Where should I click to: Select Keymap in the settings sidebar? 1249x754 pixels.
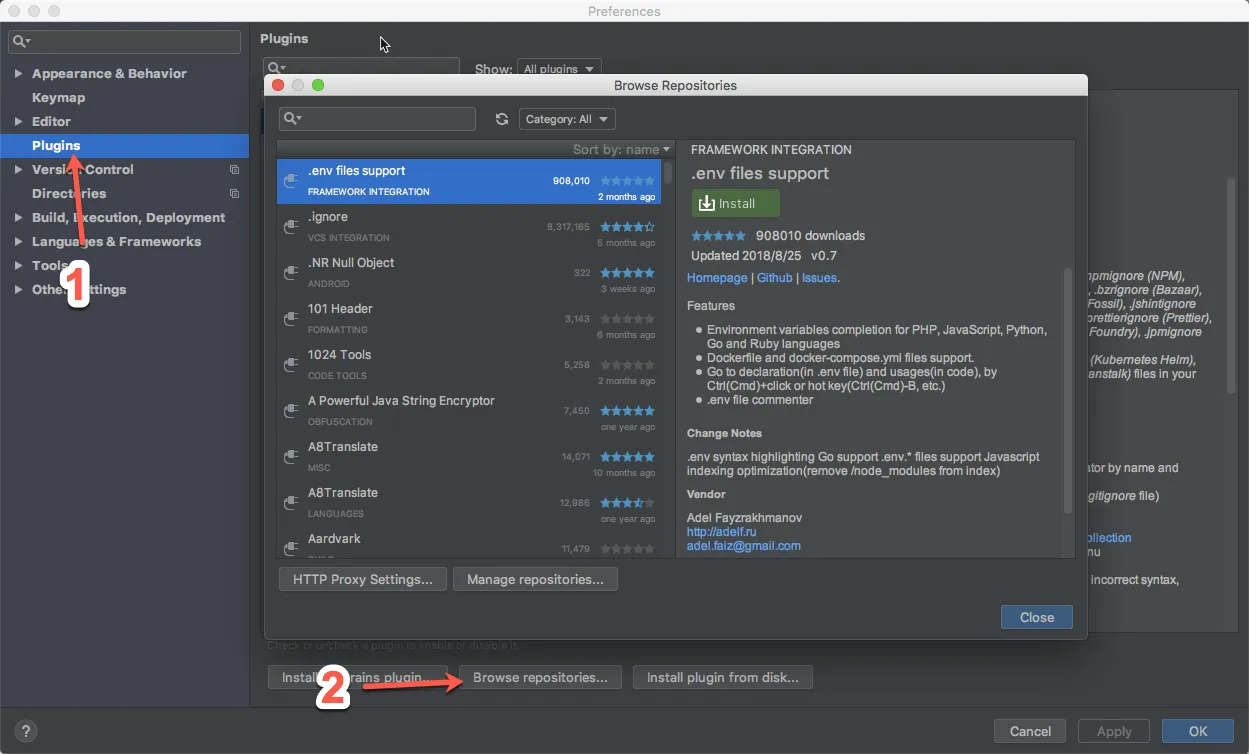(x=58, y=98)
